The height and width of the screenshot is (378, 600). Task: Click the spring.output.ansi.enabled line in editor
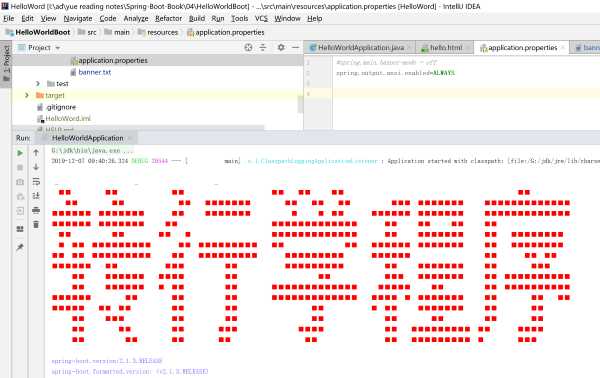point(396,73)
